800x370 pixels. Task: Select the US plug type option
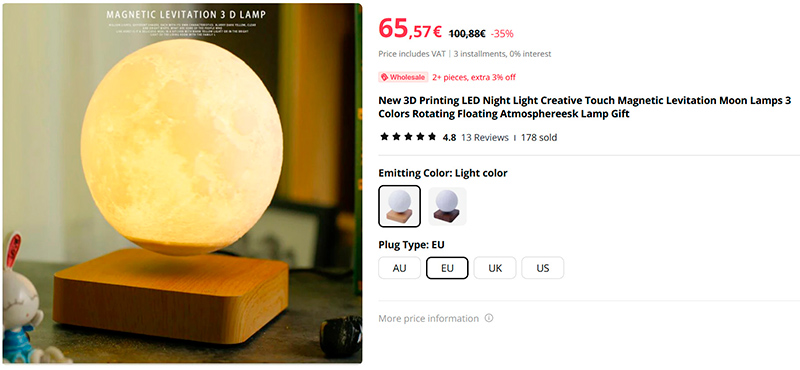[542, 268]
